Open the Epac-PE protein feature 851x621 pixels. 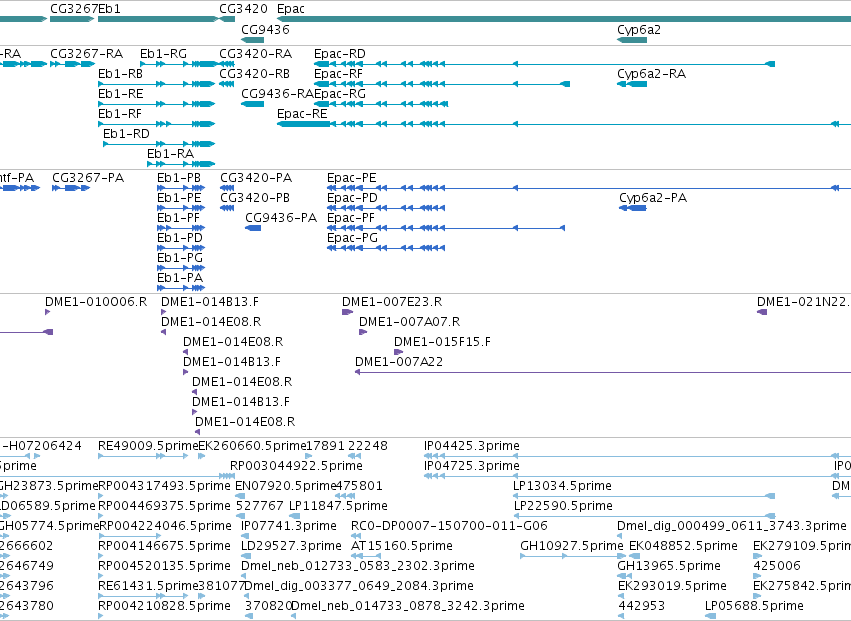[x=589, y=188]
